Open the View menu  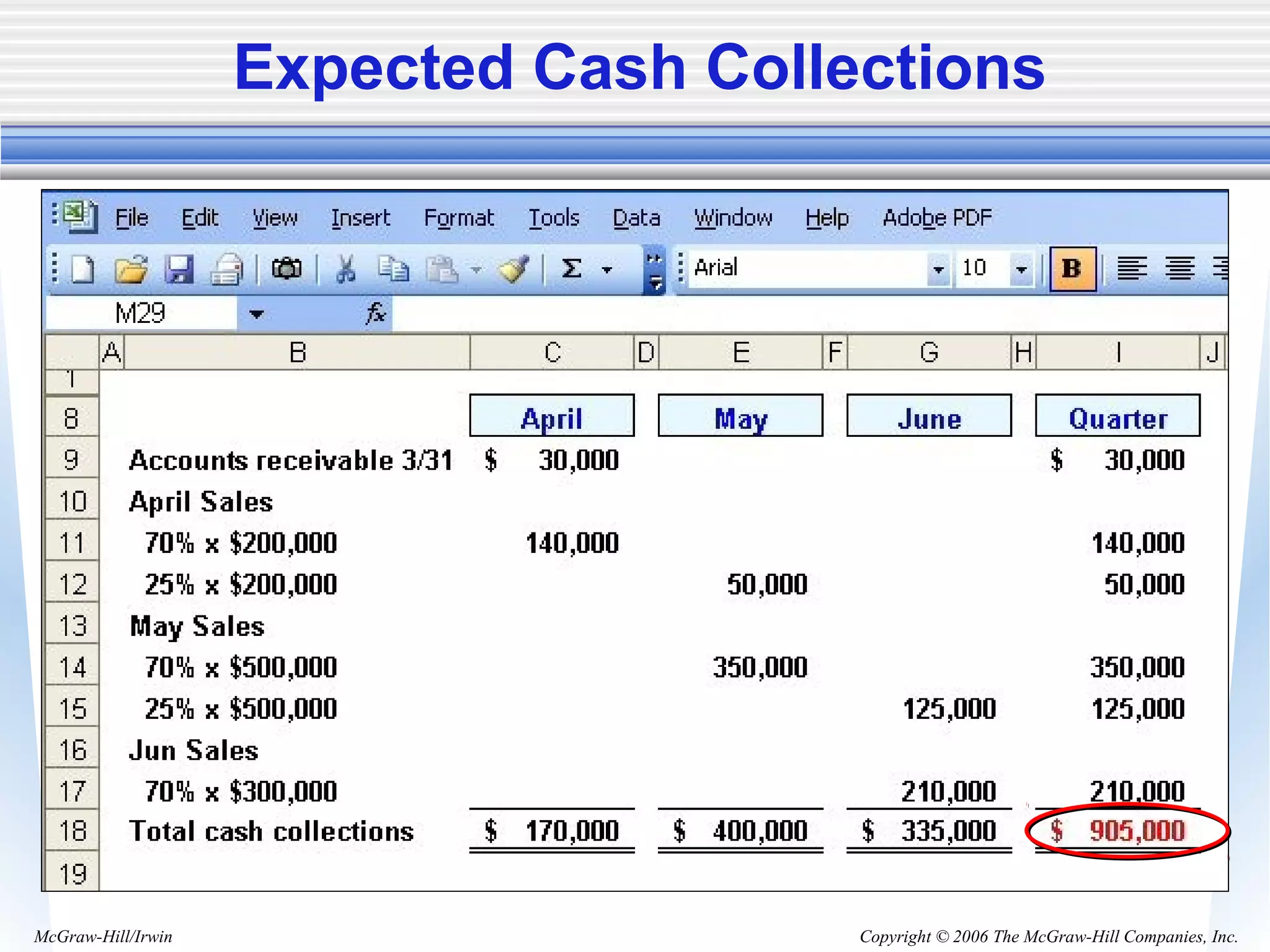pos(275,218)
